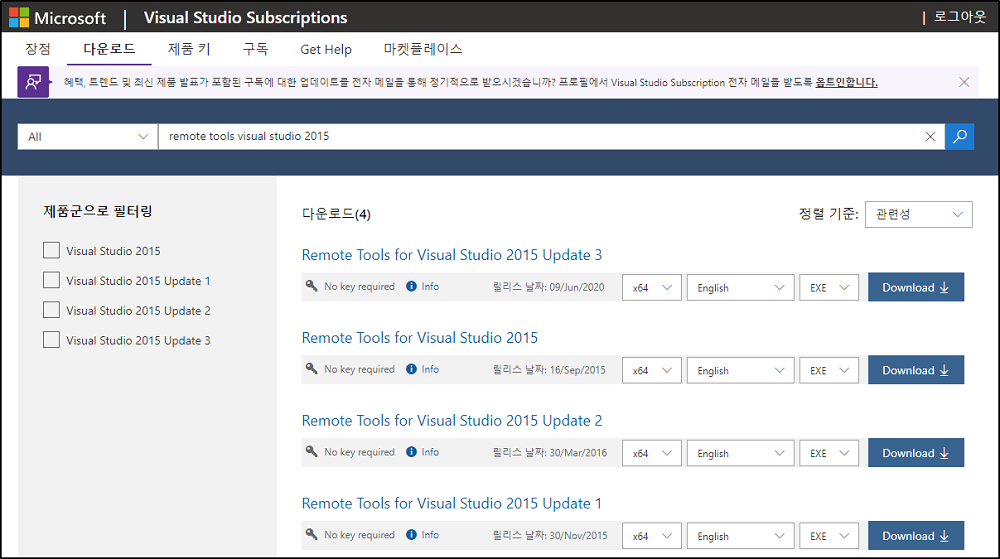Open the All category dropdown

(87, 136)
